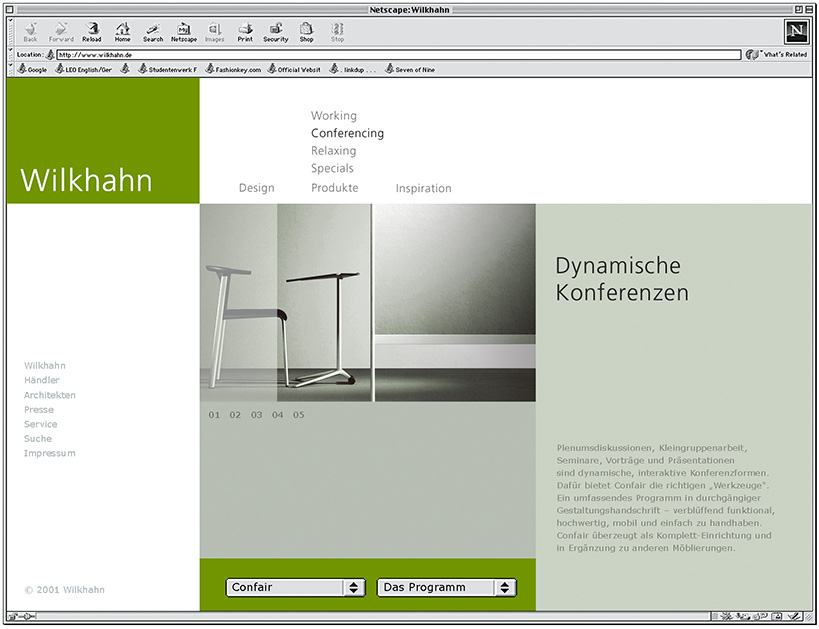
Task: Open the Security info button
Action: [276, 32]
